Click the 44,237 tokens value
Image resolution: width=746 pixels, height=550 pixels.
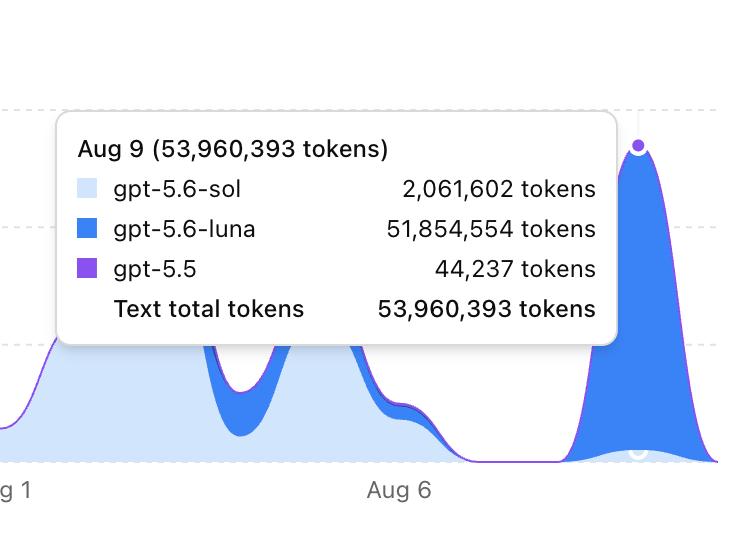pyautogui.click(x=515, y=269)
